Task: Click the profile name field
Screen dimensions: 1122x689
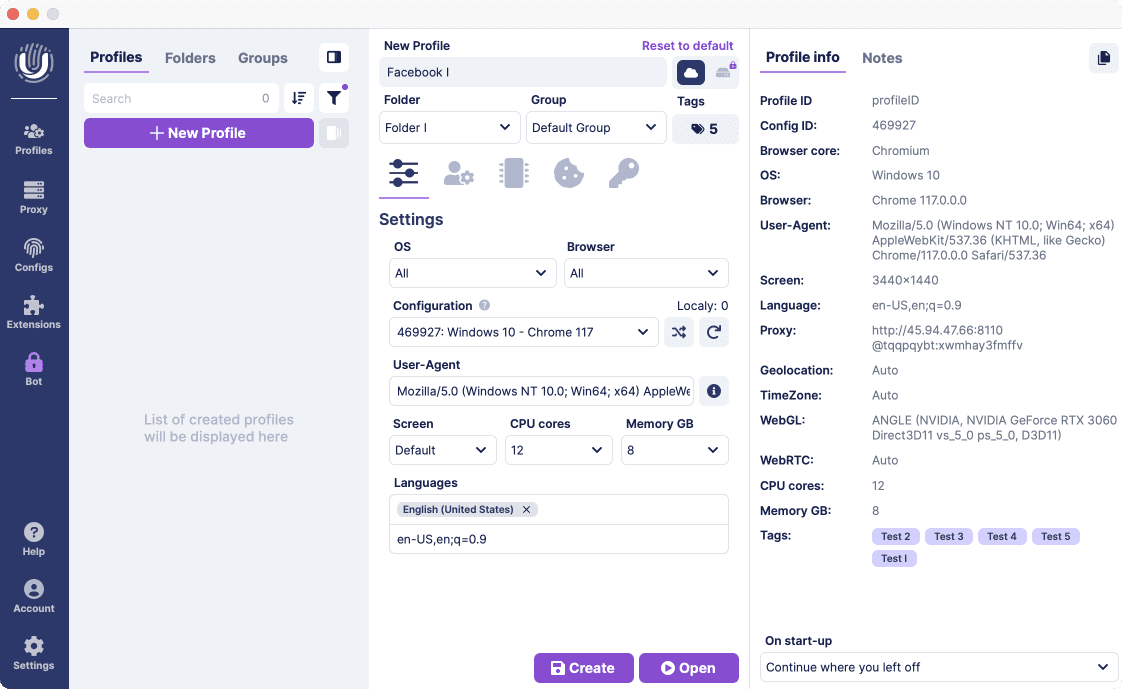Action: tap(523, 72)
